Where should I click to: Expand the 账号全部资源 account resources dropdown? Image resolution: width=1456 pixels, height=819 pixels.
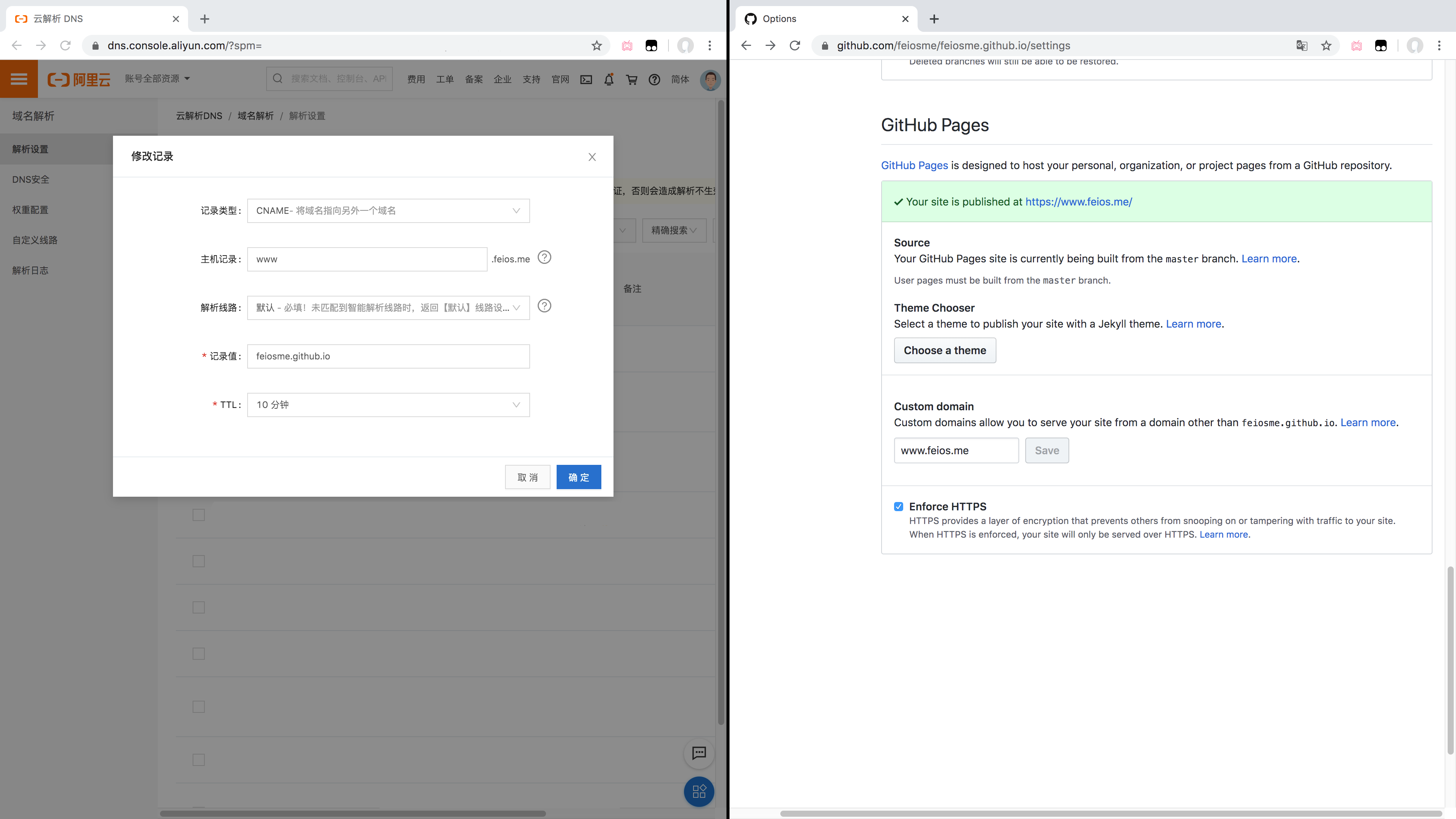click(x=157, y=78)
